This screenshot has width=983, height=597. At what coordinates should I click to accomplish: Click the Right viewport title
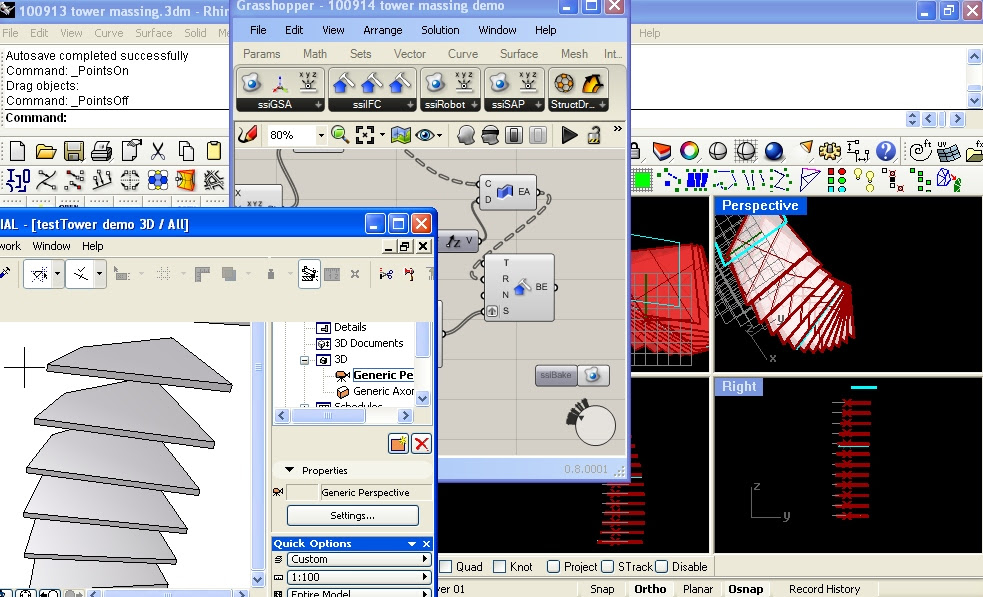(739, 386)
